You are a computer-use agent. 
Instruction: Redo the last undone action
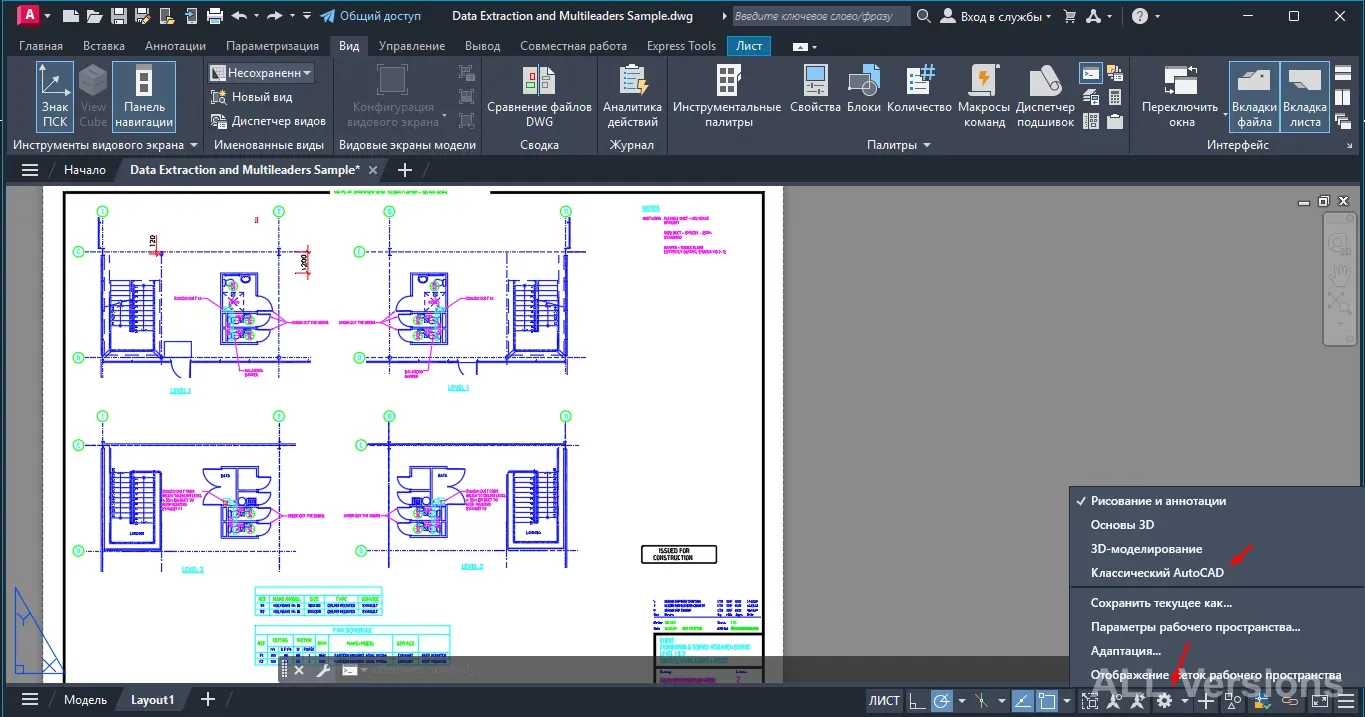coord(275,16)
